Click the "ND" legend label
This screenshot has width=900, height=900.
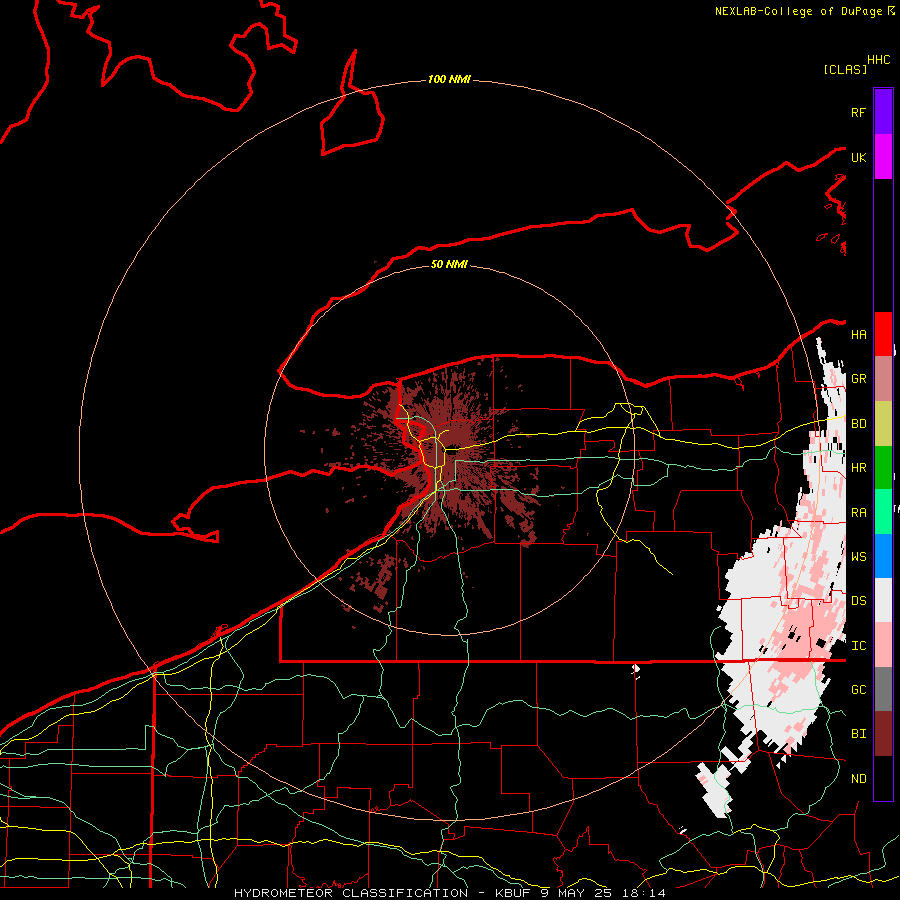[x=858, y=778]
